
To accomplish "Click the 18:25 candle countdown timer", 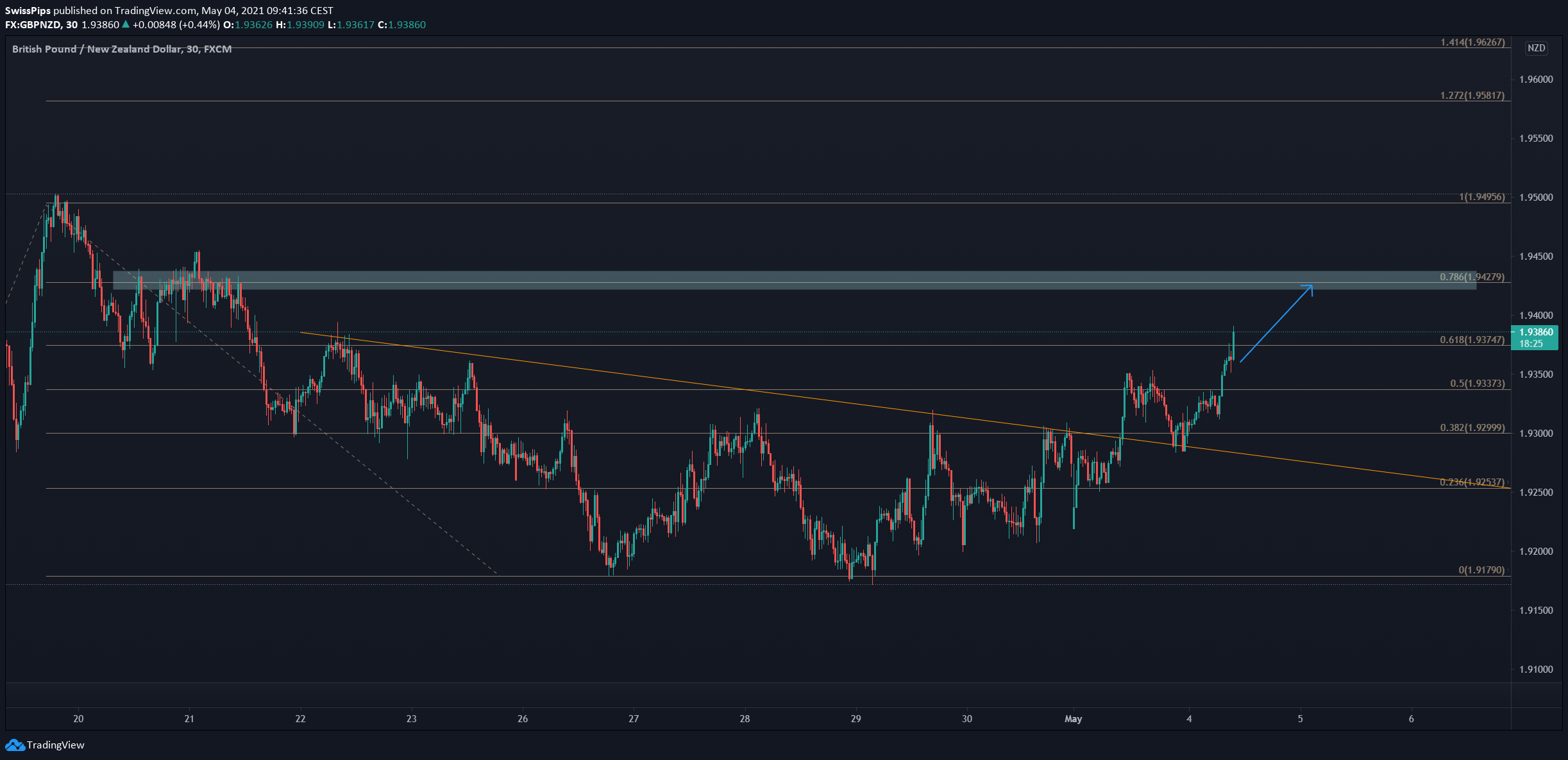I will tap(1531, 344).
